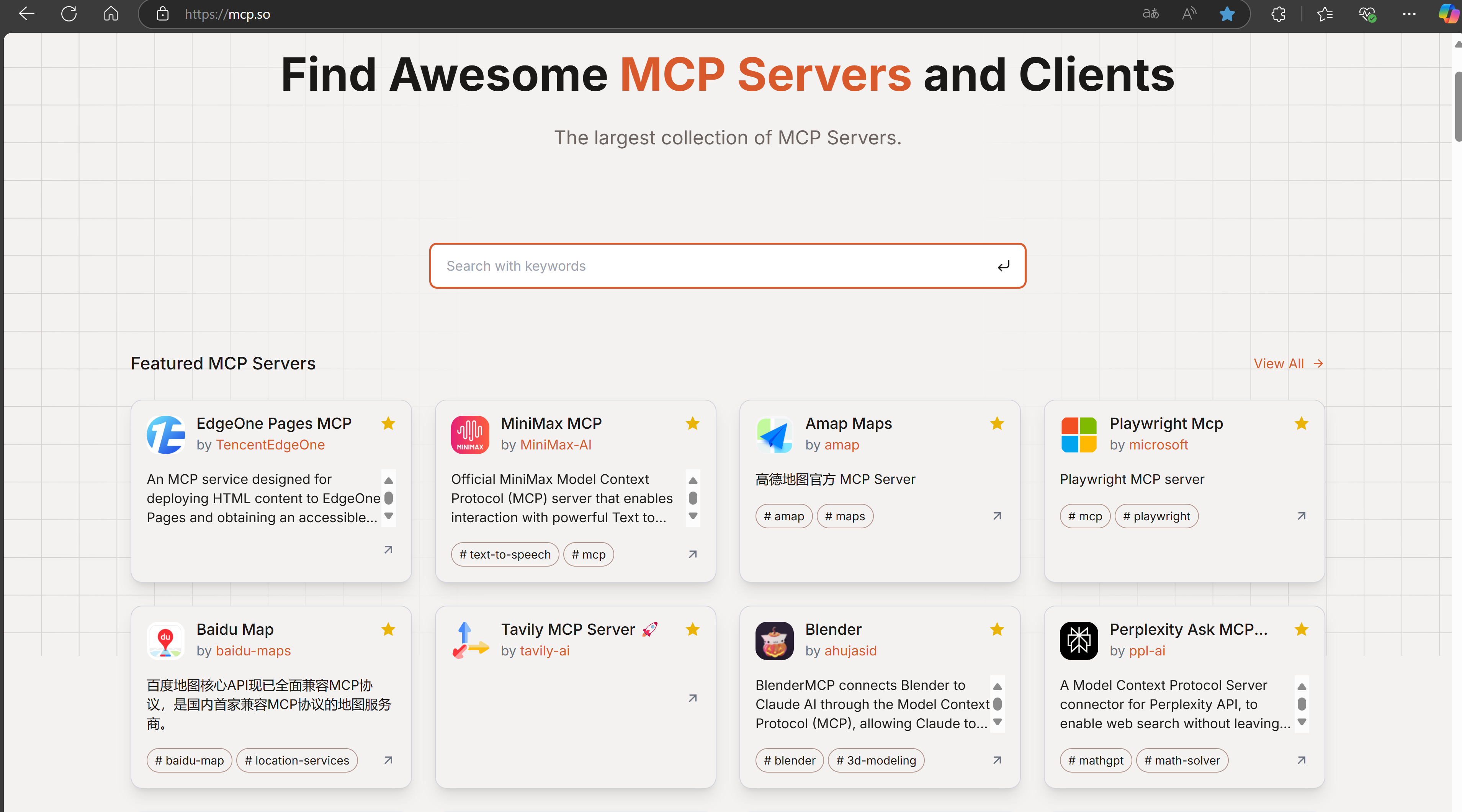Toggle the favorite star for this page
Image resolution: width=1462 pixels, height=812 pixels.
1227,14
